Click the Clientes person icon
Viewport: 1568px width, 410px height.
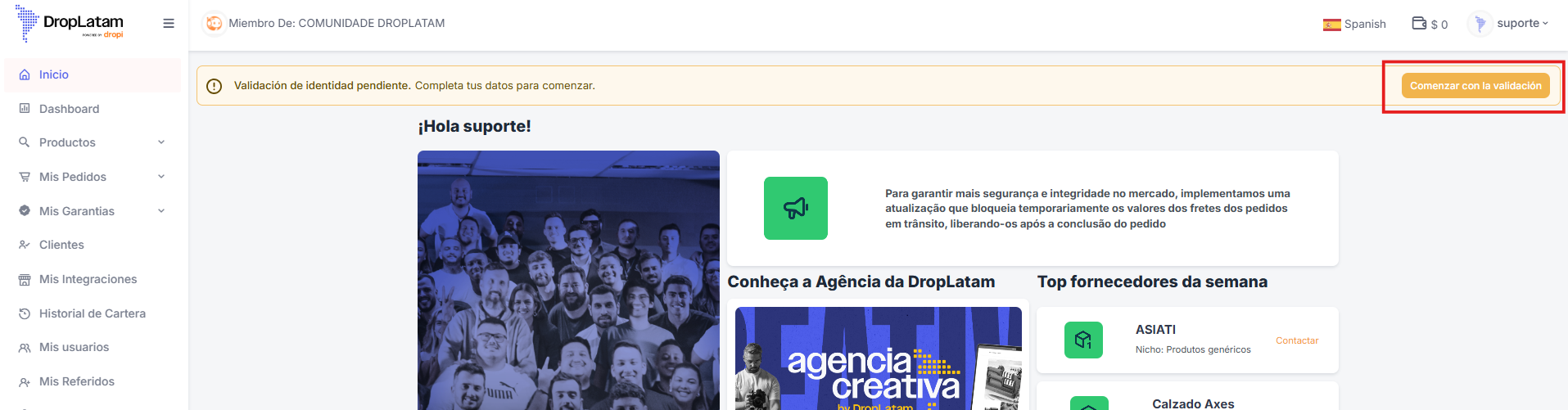pos(25,245)
